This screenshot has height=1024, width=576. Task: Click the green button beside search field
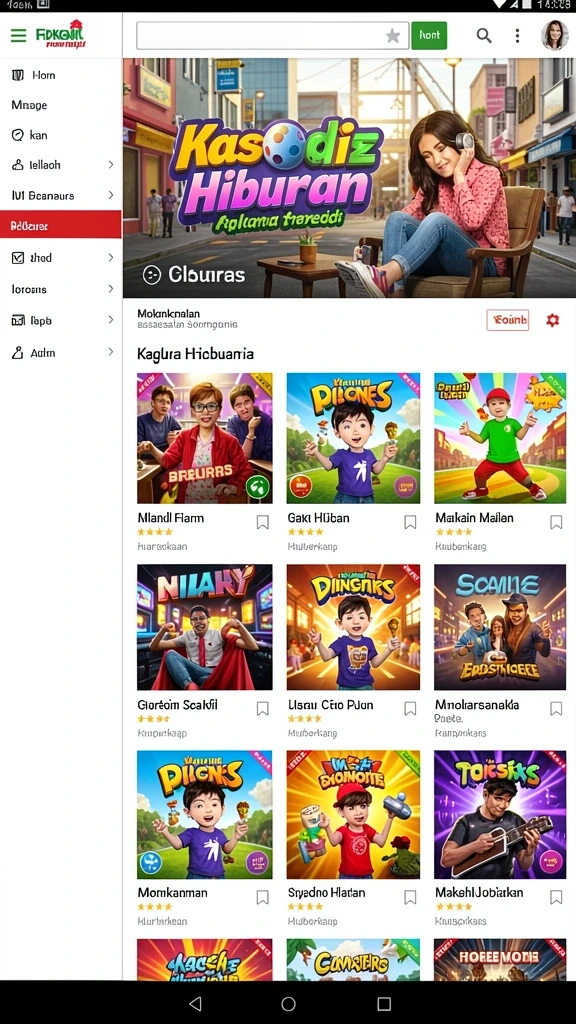click(x=429, y=35)
